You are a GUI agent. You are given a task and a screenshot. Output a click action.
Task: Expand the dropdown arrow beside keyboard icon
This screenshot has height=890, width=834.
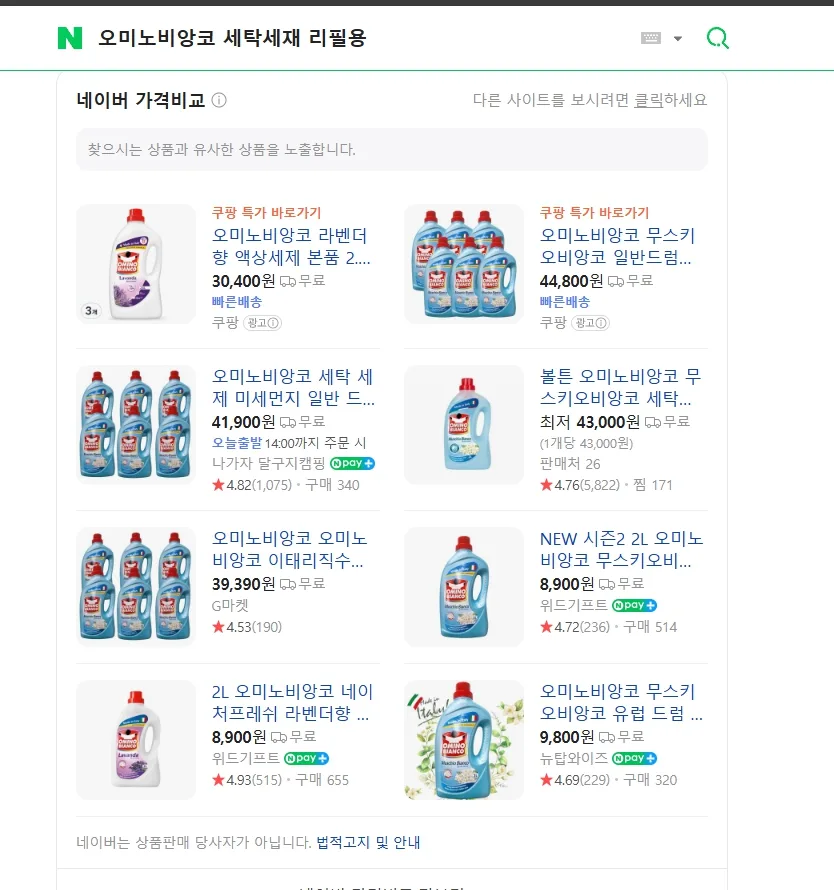(677, 39)
